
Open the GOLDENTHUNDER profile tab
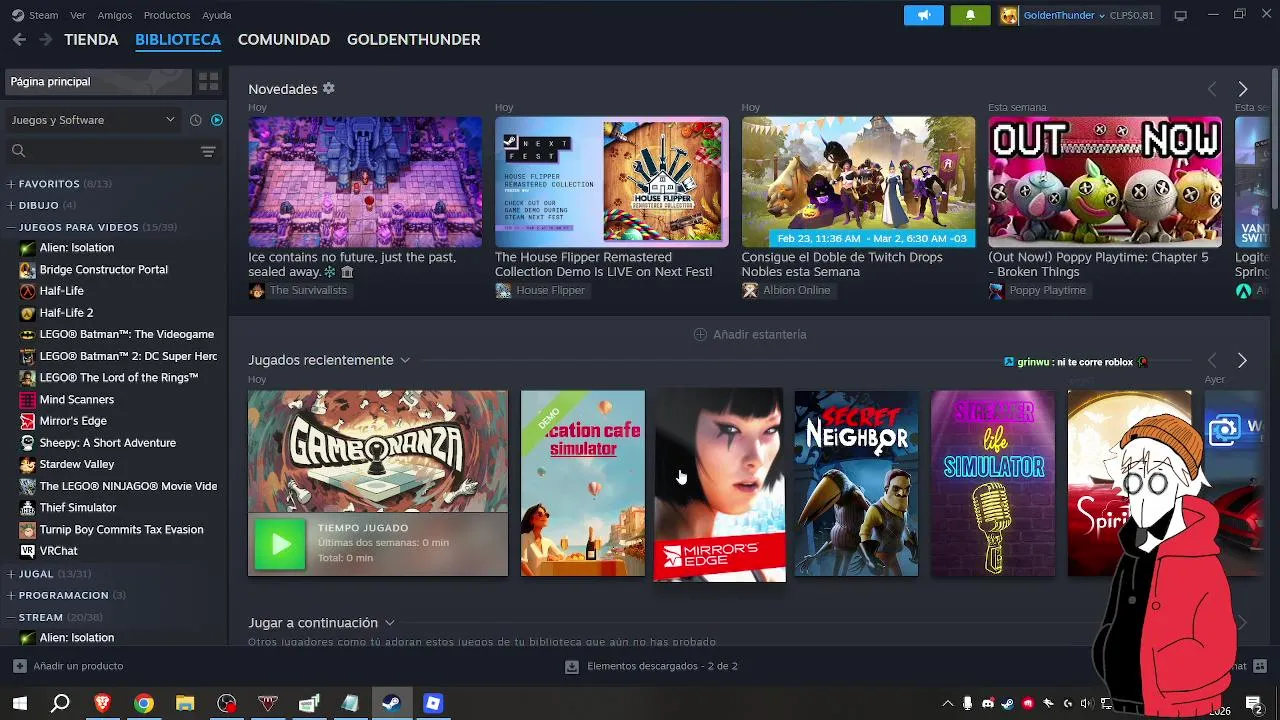click(413, 39)
